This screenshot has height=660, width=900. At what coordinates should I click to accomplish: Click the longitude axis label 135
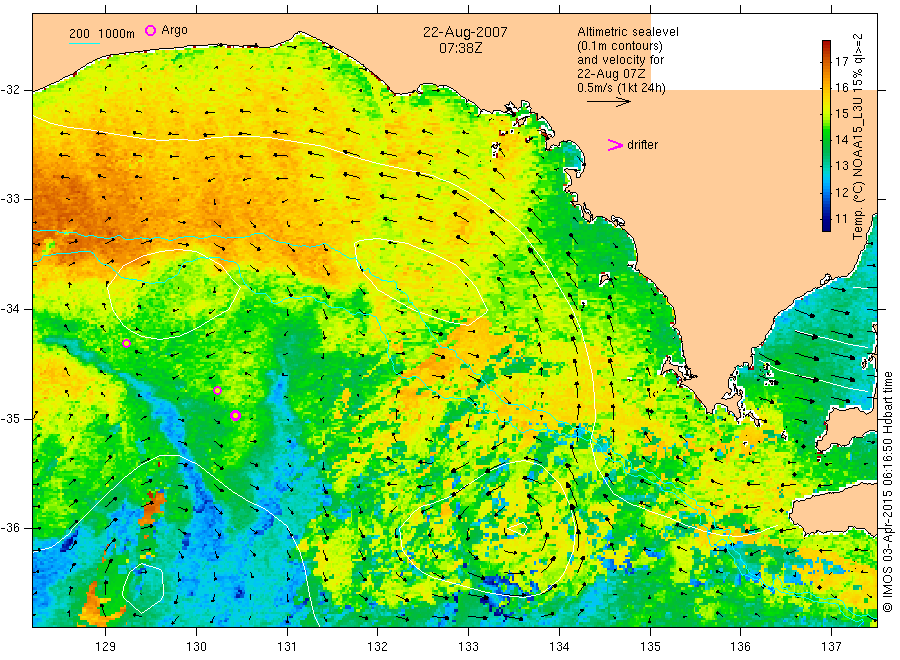tap(650, 647)
